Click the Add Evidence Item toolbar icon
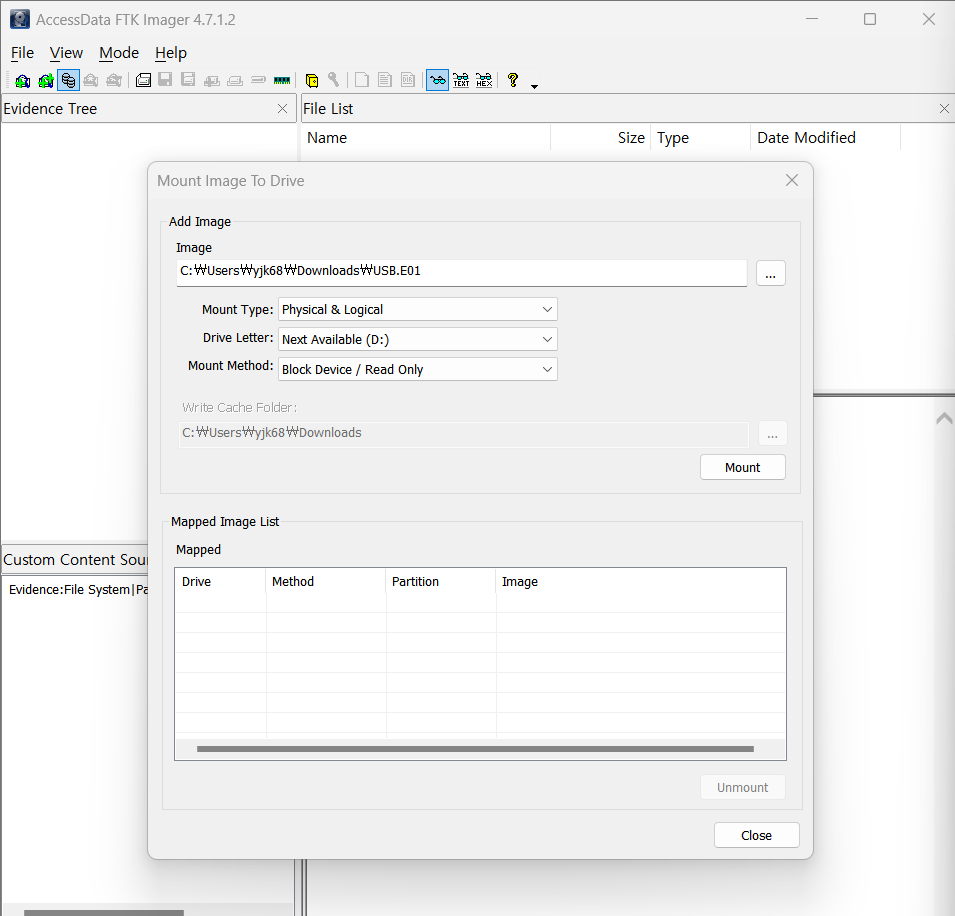 coord(23,80)
